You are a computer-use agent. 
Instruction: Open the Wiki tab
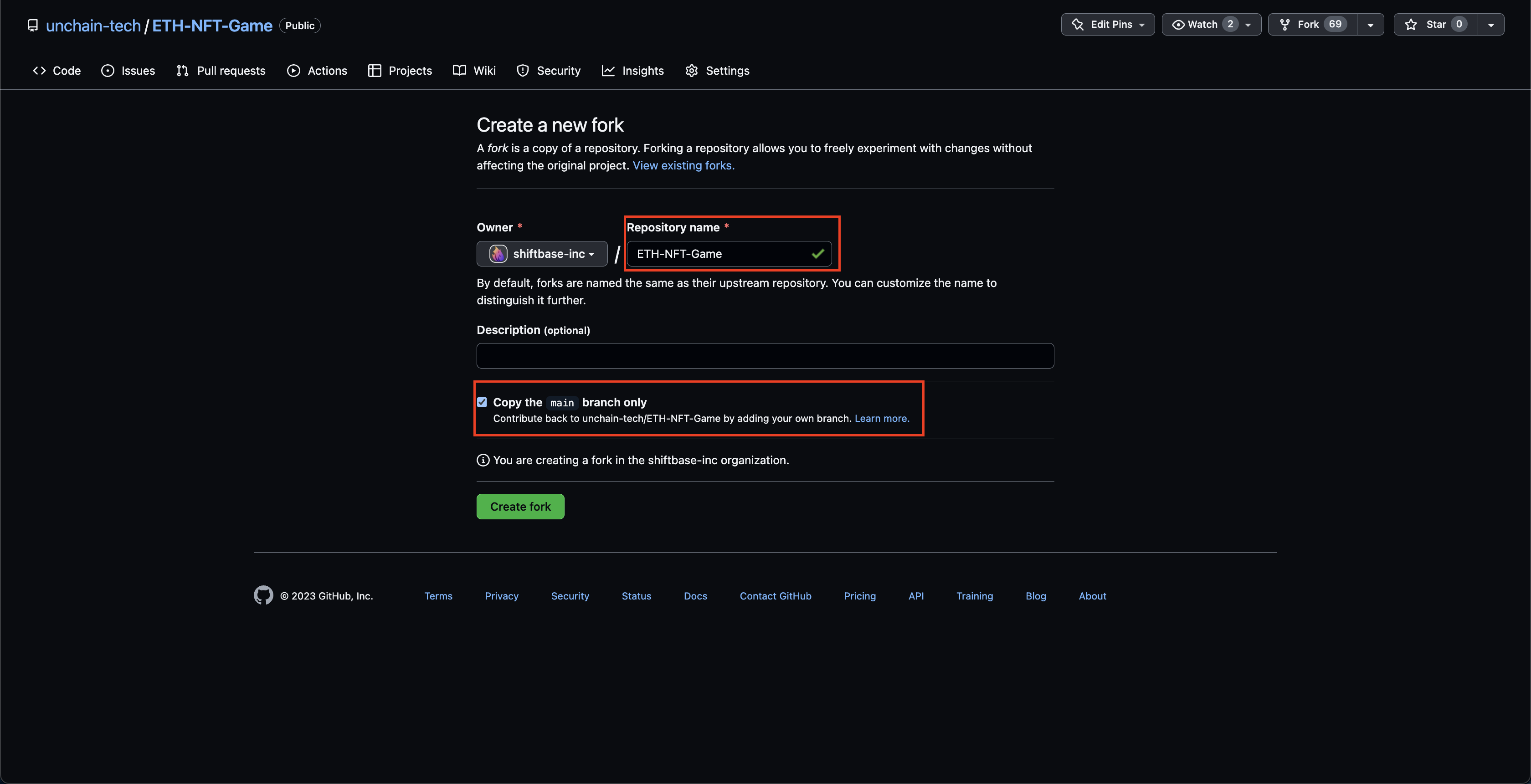coord(474,71)
